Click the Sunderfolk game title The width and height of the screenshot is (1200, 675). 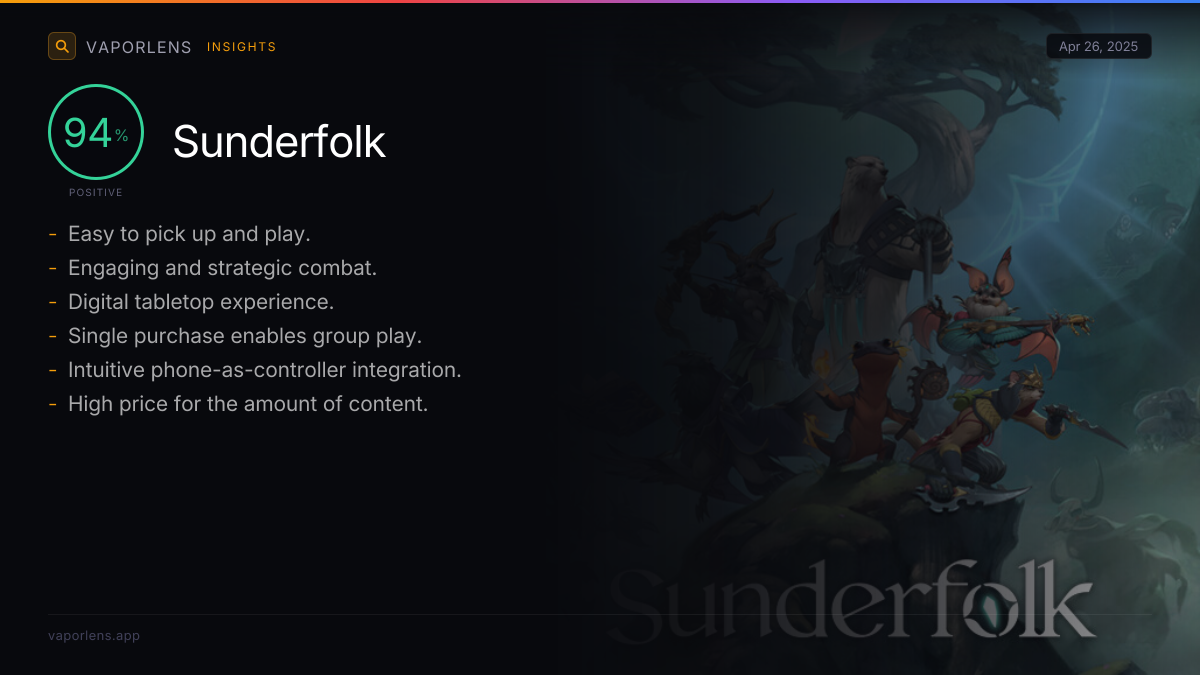tap(279, 141)
